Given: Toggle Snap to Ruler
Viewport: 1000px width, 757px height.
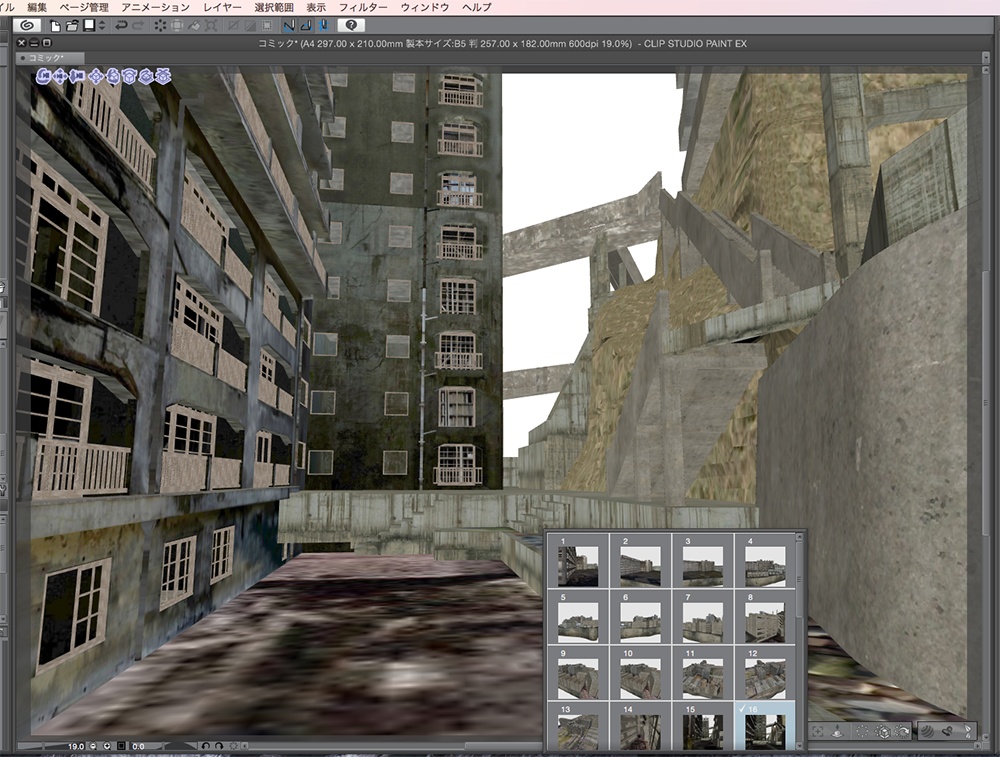Looking at the screenshot, I should pyautogui.click(x=289, y=26).
